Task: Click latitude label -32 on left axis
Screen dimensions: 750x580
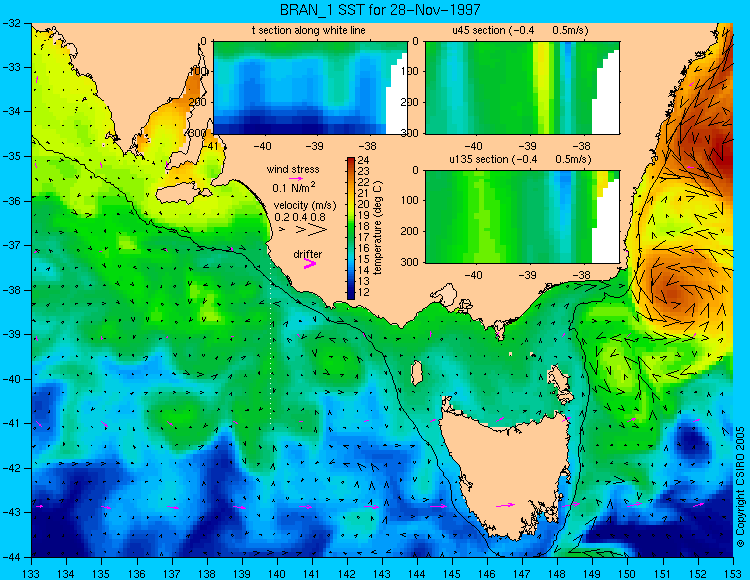Action: tap(12, 23)
